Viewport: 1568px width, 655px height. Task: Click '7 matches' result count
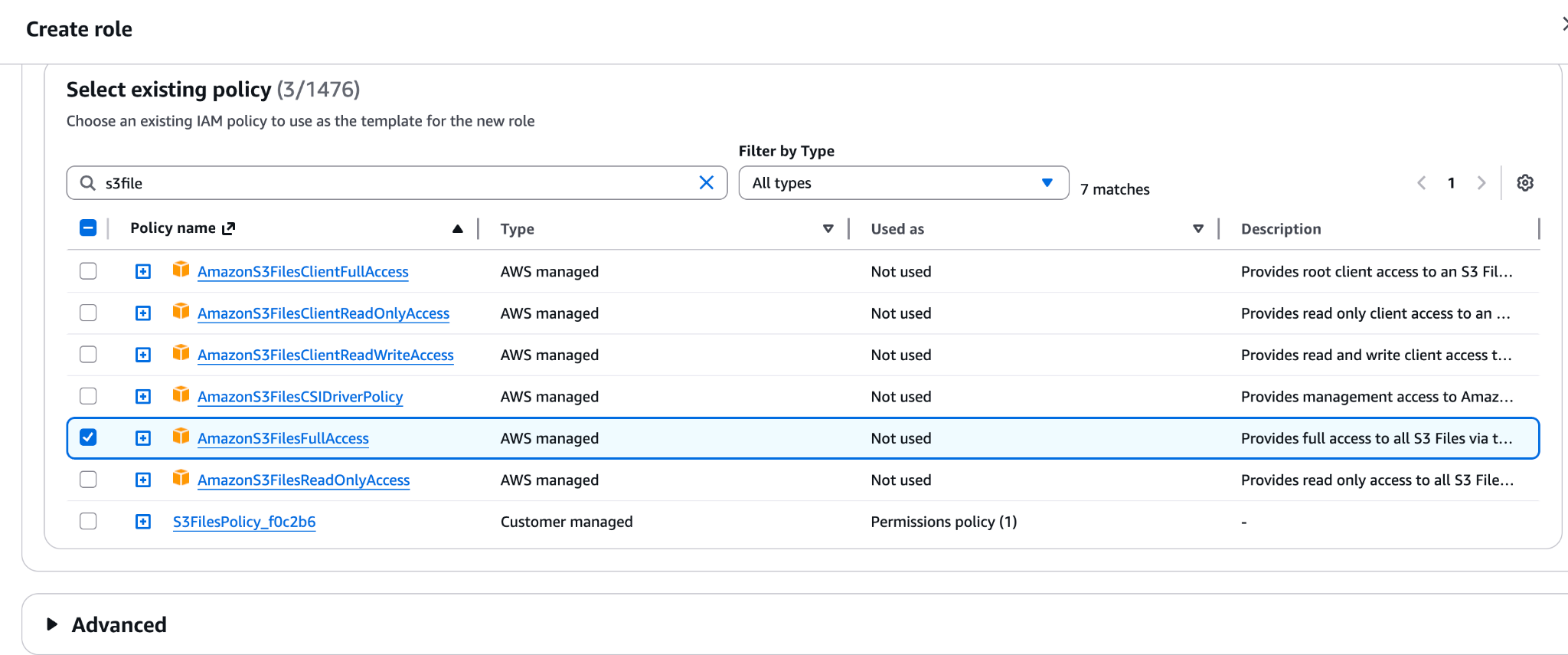point(1115,189)
